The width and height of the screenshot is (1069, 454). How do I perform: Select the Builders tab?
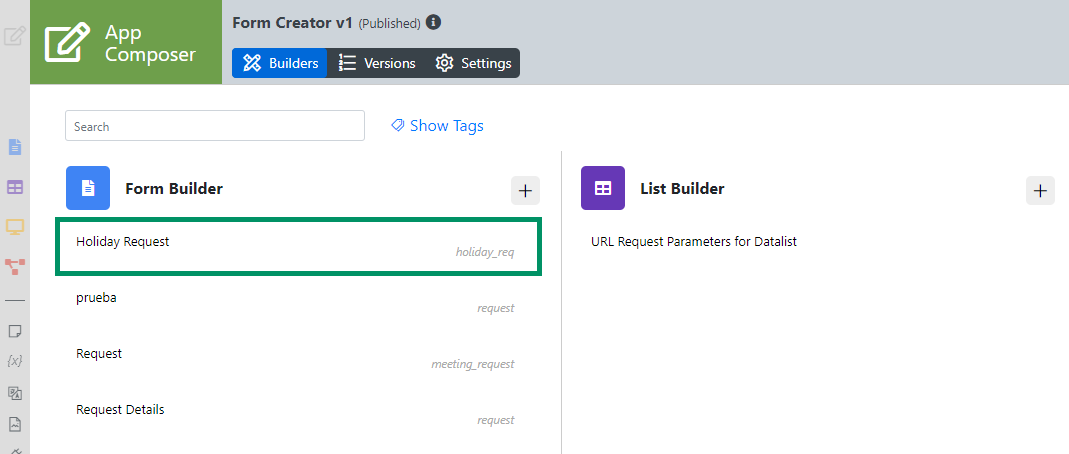pyautogui.click(x=280, y=63)
